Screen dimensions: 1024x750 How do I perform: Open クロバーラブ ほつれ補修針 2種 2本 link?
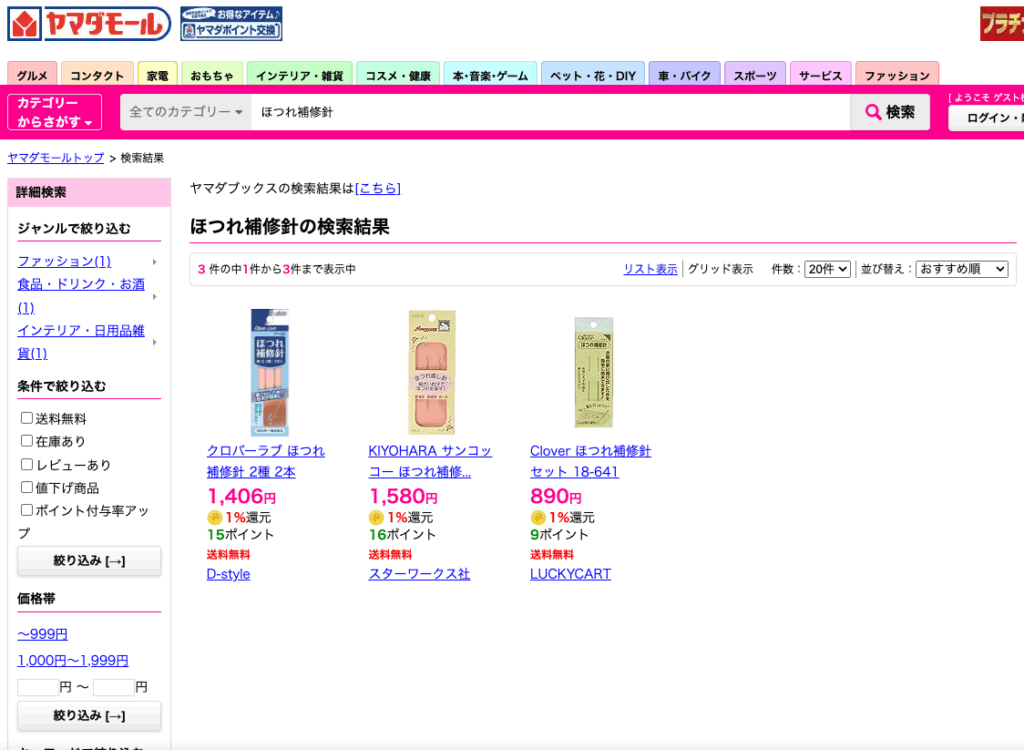(265, 461)
